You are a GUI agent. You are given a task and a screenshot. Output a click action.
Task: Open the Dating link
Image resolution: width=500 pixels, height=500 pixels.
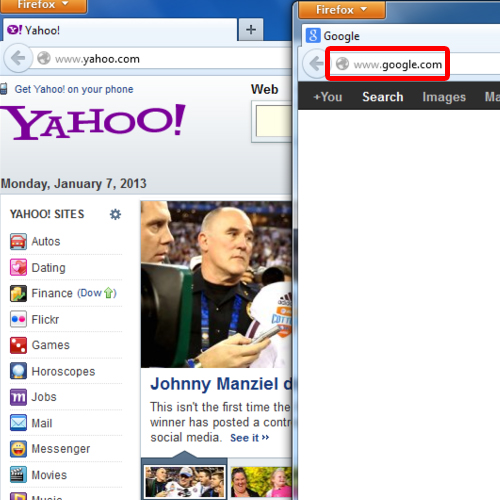48,268
